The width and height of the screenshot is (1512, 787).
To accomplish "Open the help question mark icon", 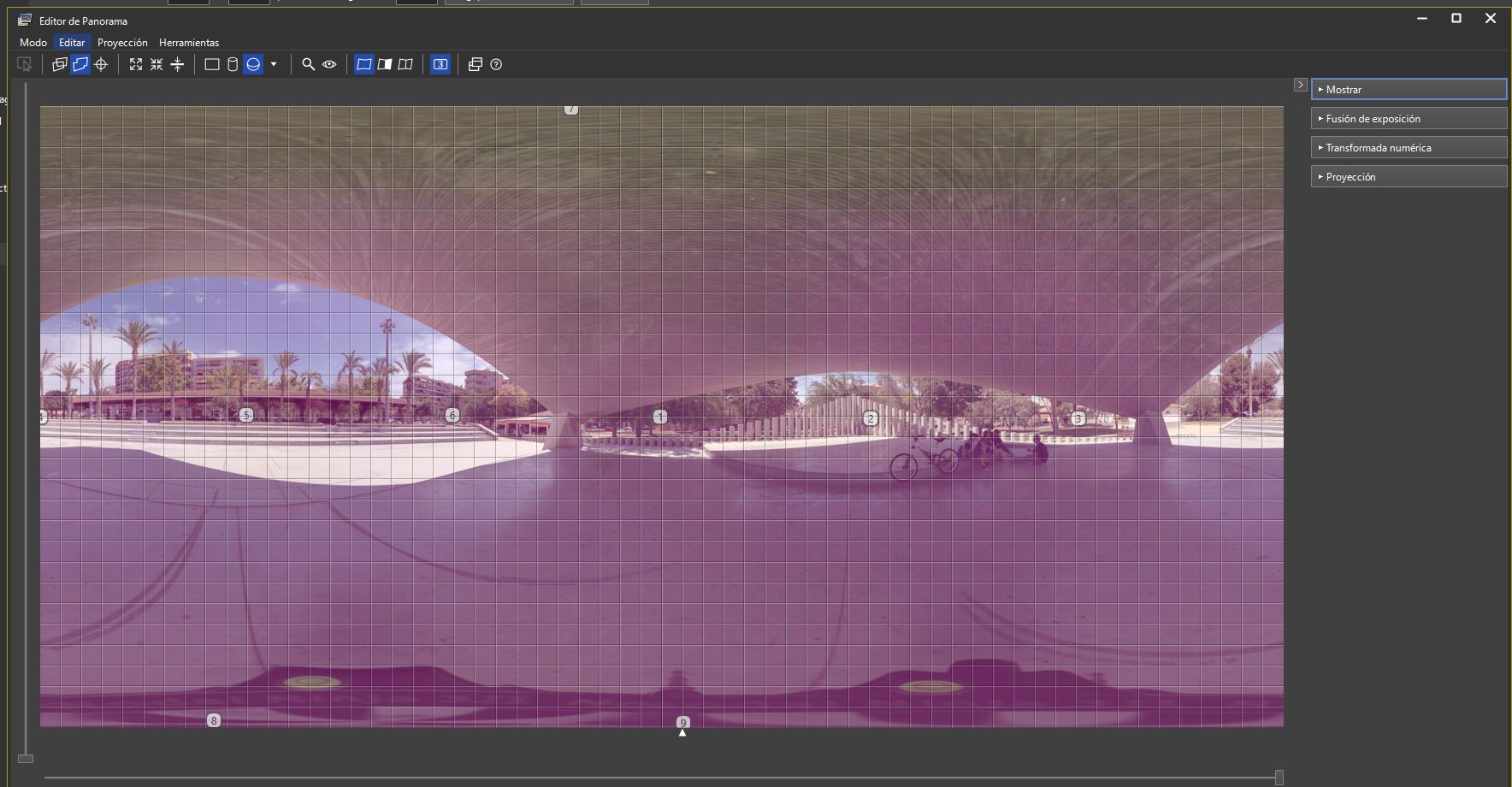I will pos(496,64).
